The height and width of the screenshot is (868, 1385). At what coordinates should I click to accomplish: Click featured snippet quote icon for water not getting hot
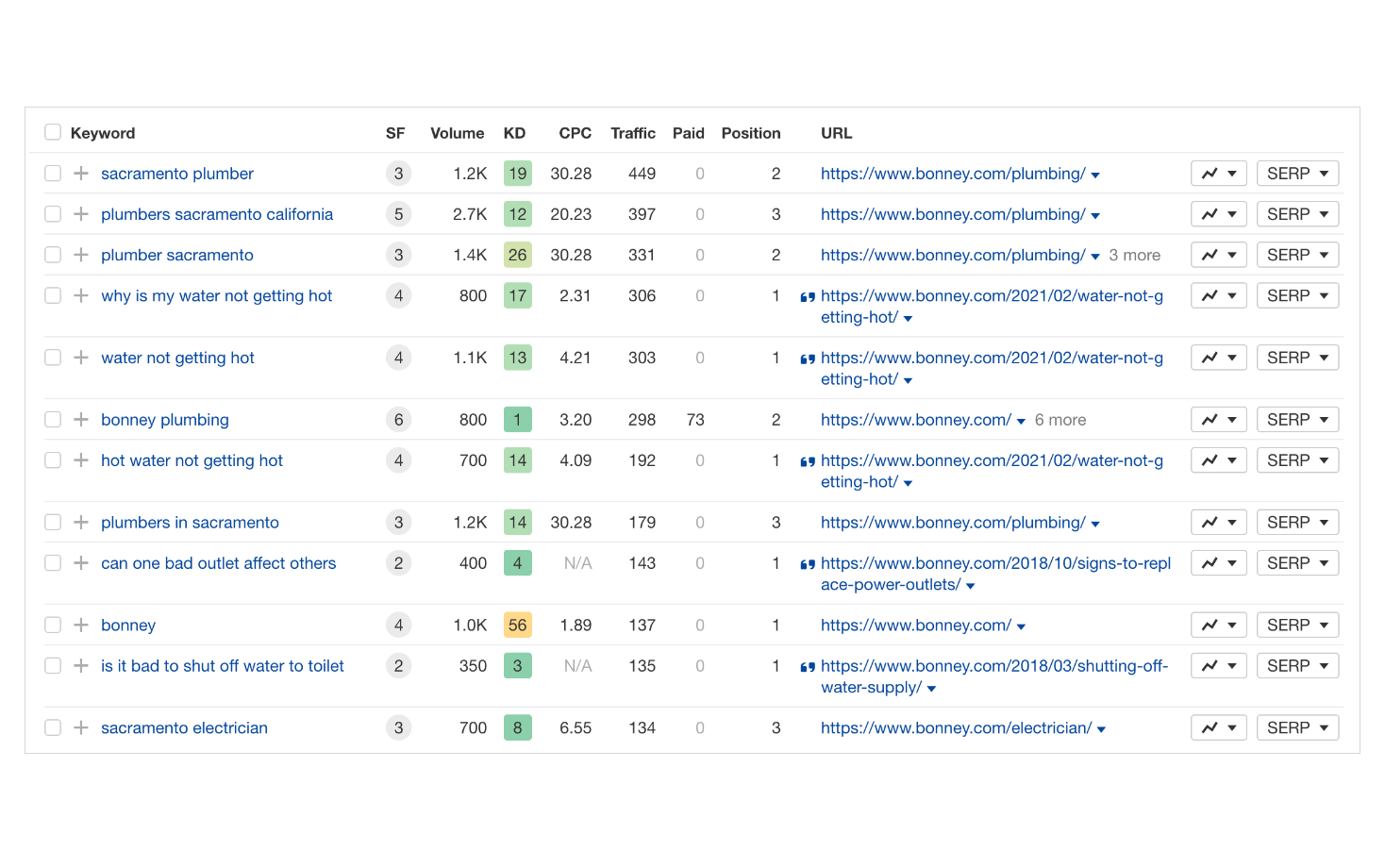click(x=808, y=359)
